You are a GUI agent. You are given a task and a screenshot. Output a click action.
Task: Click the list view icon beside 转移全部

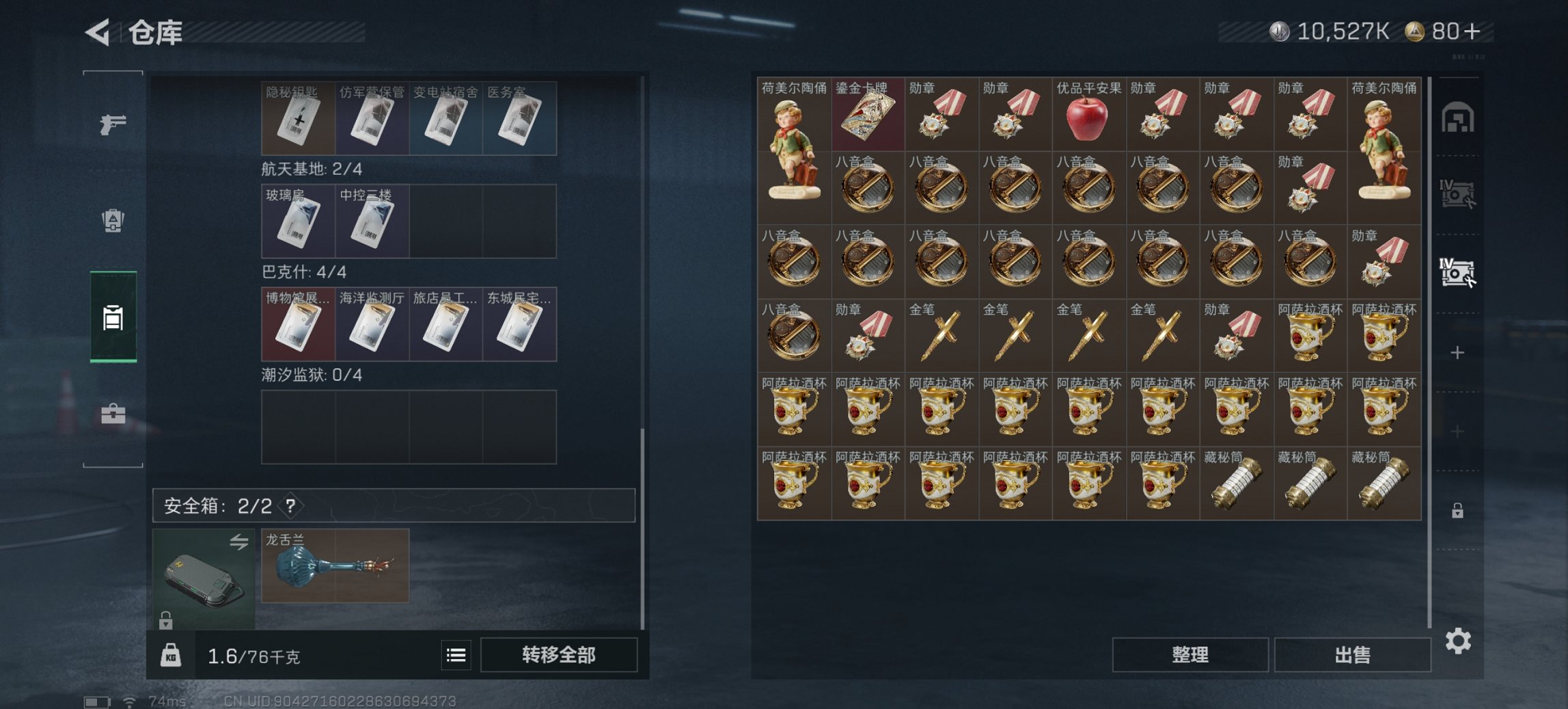(456, 656)
